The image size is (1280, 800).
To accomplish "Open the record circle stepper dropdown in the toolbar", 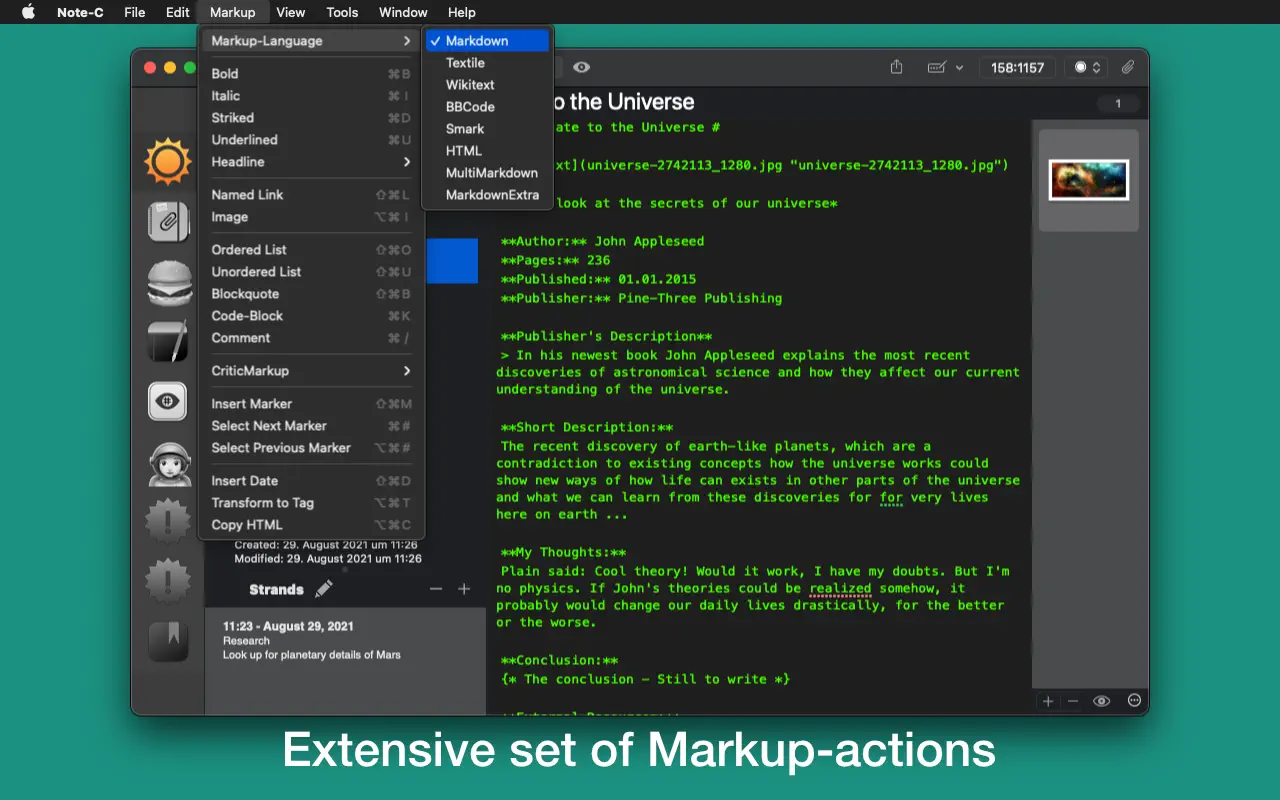I will pos(1087,67).
